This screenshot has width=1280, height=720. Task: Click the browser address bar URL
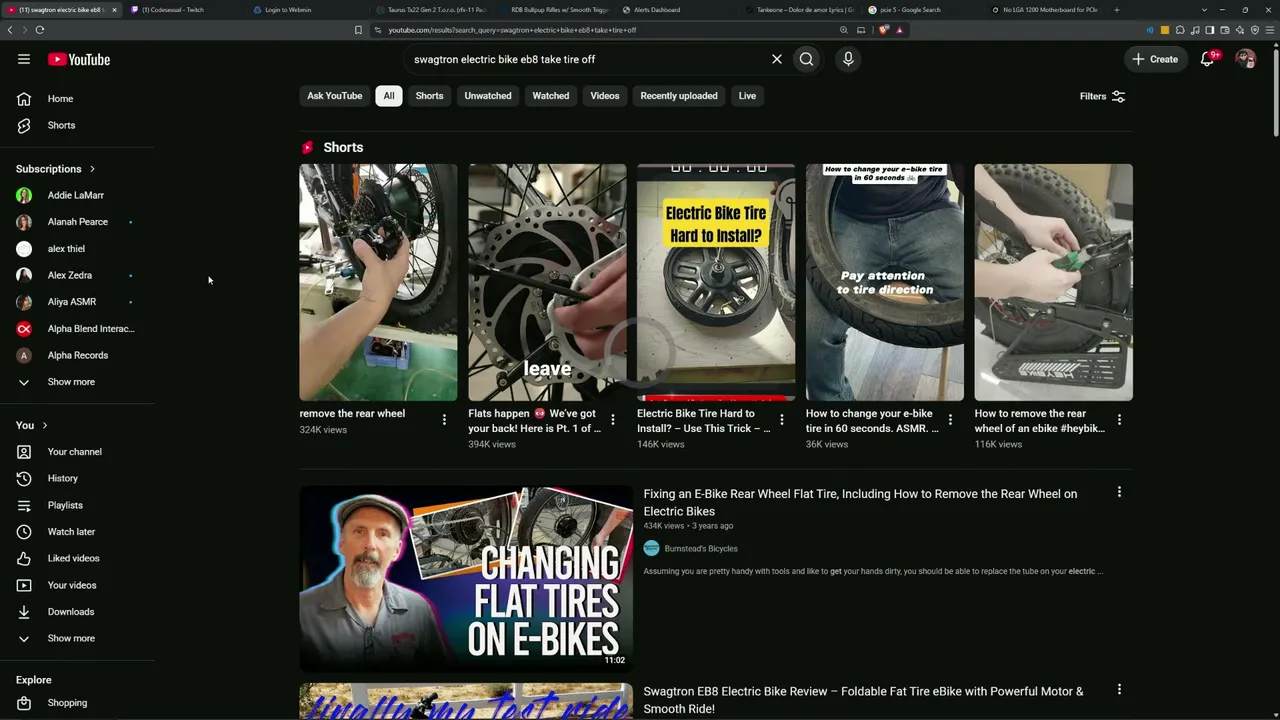pos(512,30)
